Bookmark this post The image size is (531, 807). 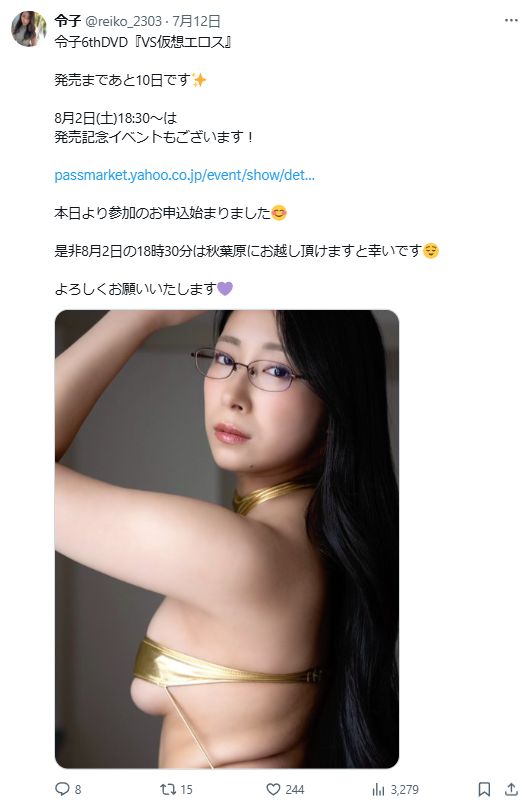(484, 789)
